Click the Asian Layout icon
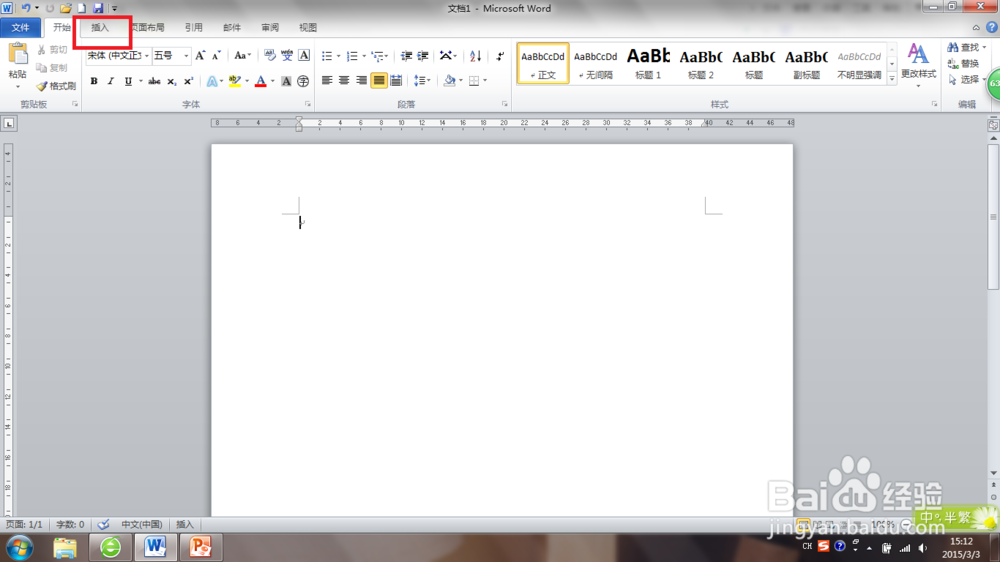 (446, 55)
